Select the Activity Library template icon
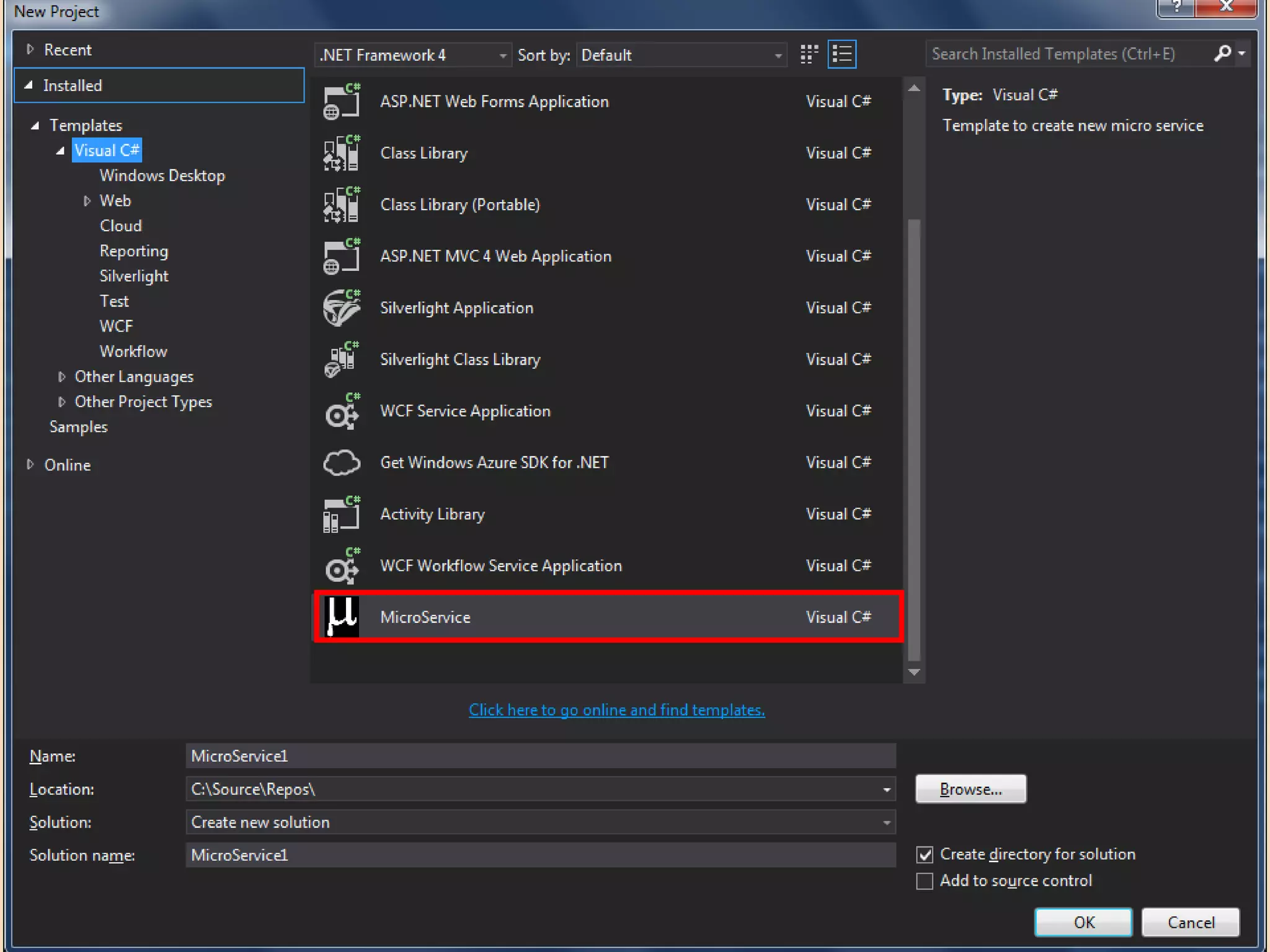The image size is (1270, 952). (341, 514)
